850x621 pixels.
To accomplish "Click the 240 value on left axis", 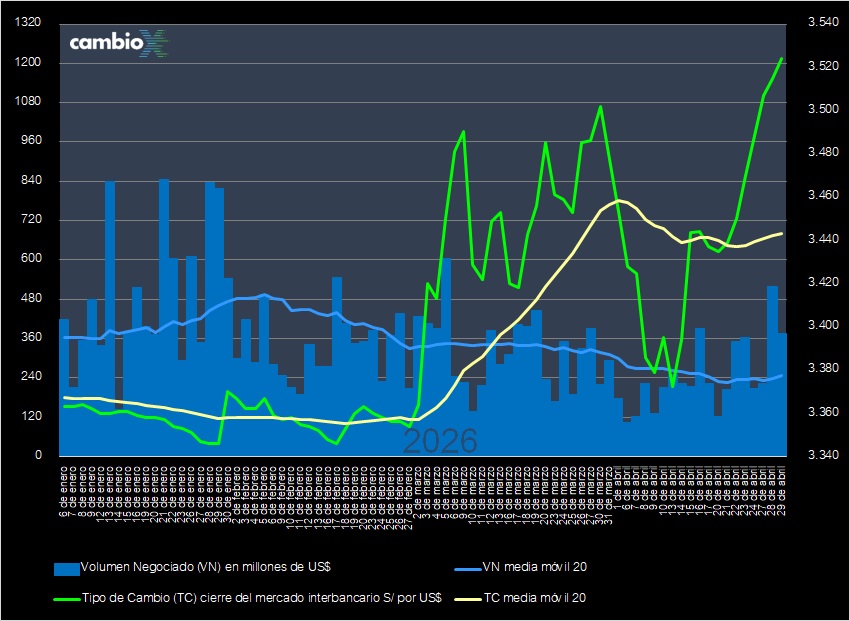I will tap(31, 377).
